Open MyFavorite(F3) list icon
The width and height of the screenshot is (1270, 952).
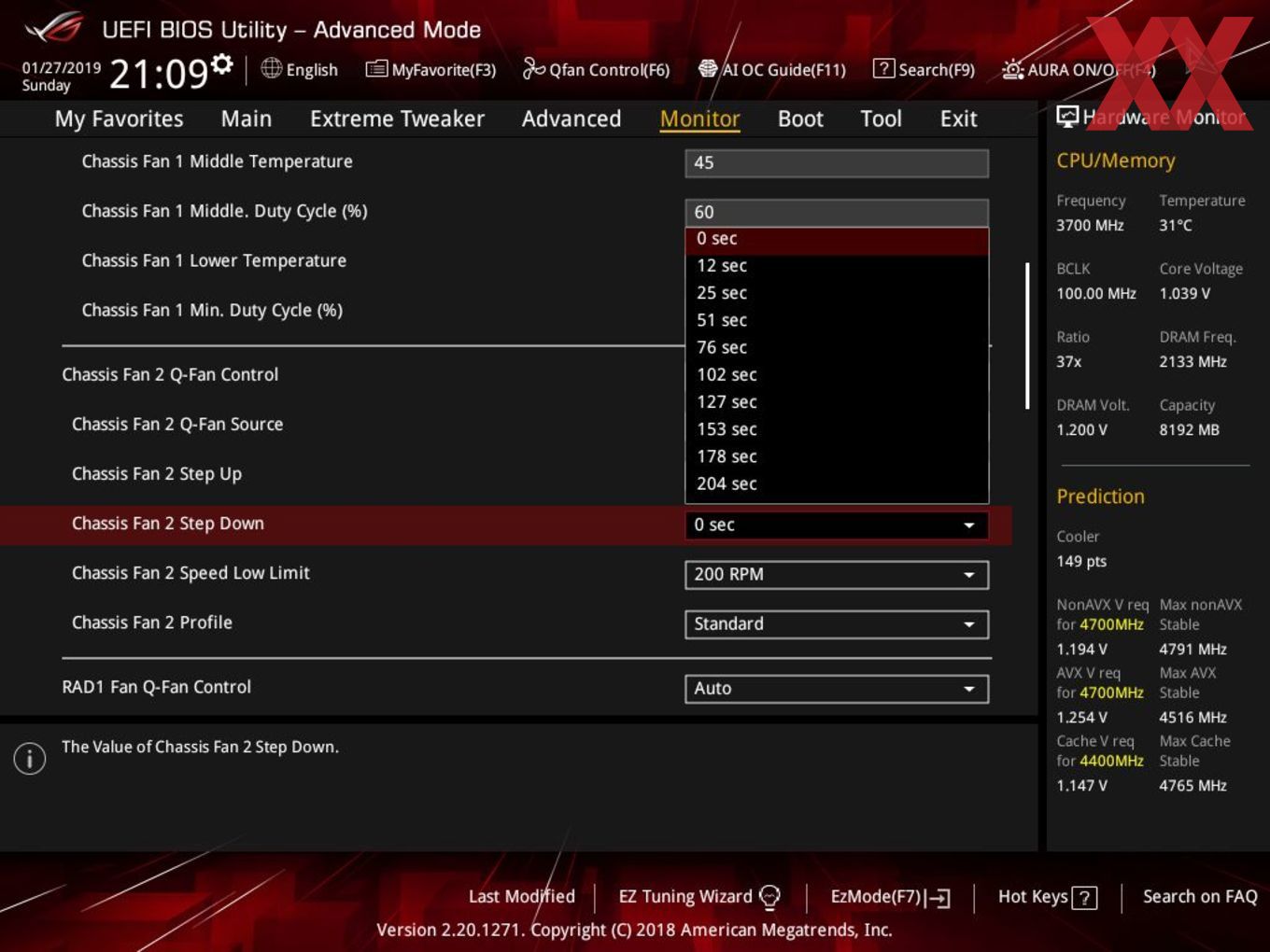[376, 69]
